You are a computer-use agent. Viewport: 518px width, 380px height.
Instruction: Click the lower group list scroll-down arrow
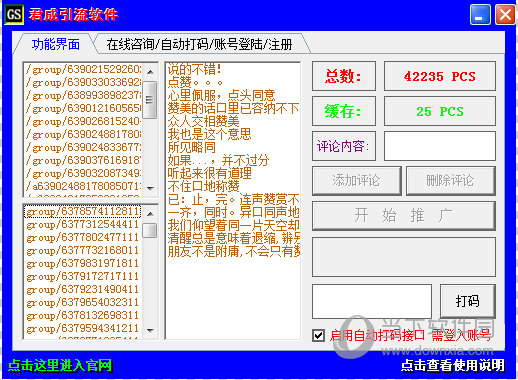150,331
